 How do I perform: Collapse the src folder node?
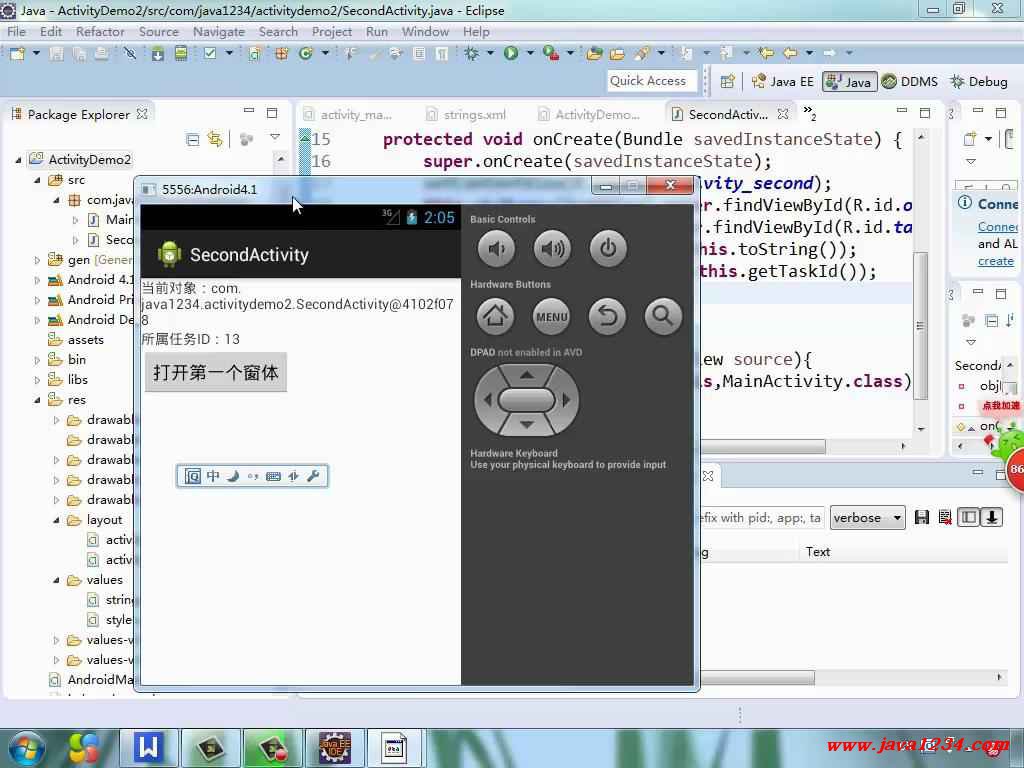(x=37, y=180)
